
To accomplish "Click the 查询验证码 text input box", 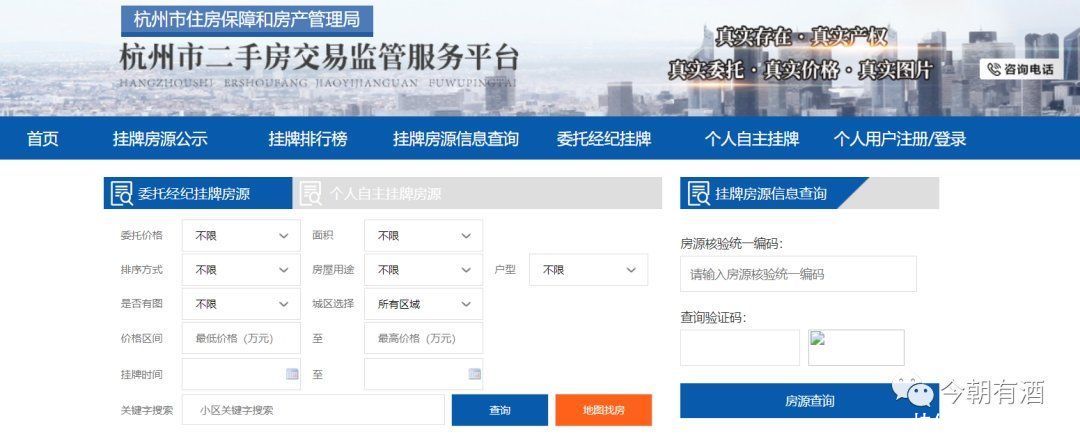I will point(740,347).
